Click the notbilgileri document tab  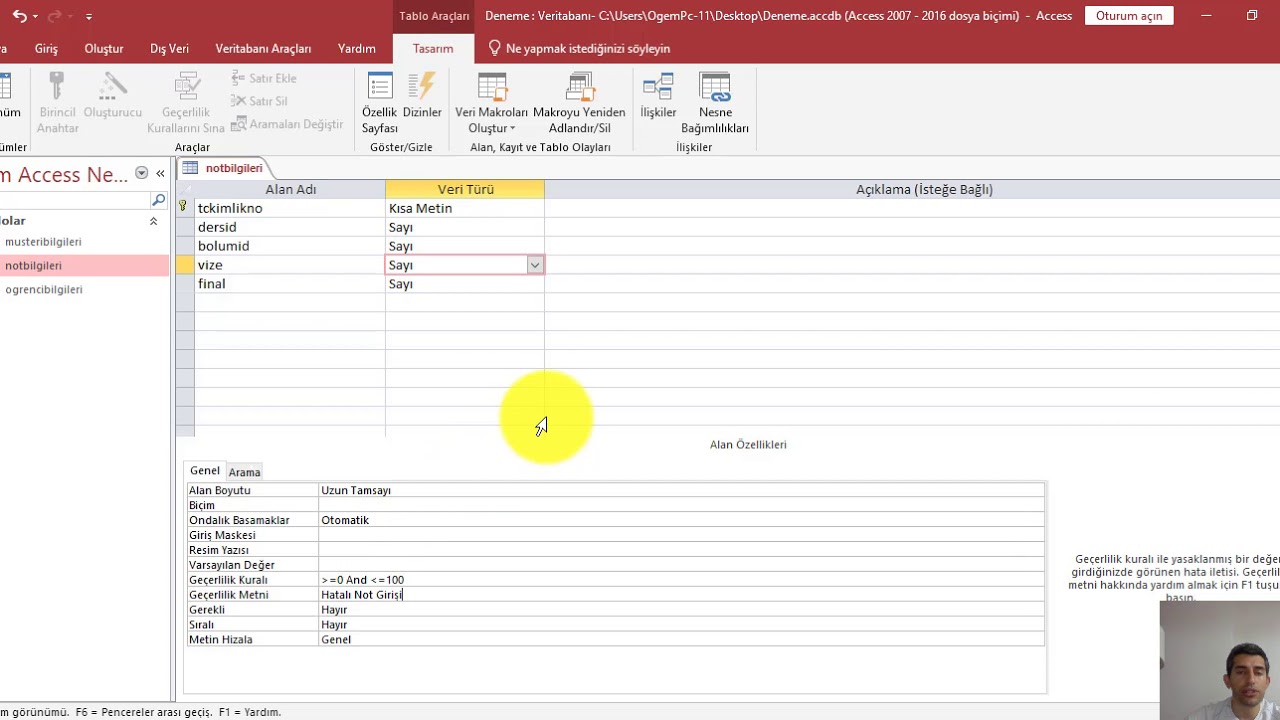pyautogui.click(x=224, y=168)
